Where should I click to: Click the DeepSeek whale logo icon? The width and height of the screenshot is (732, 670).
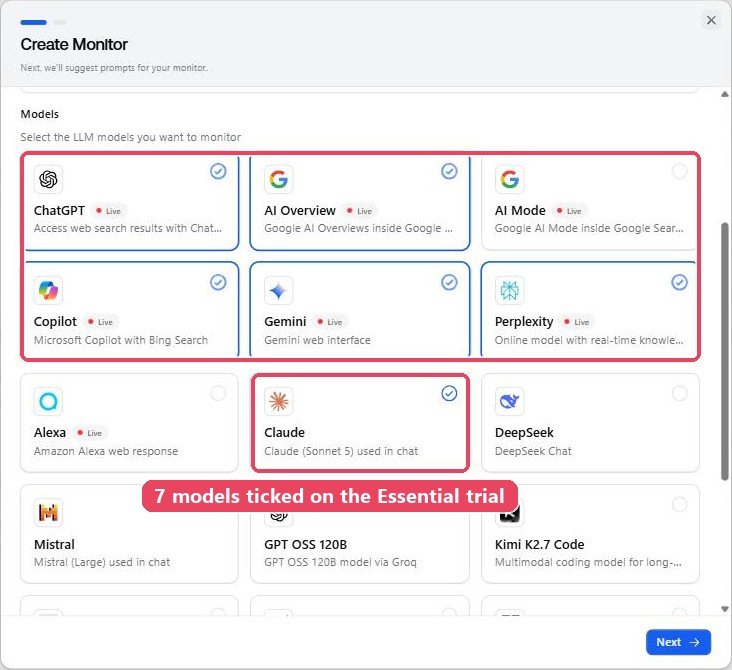509,402
